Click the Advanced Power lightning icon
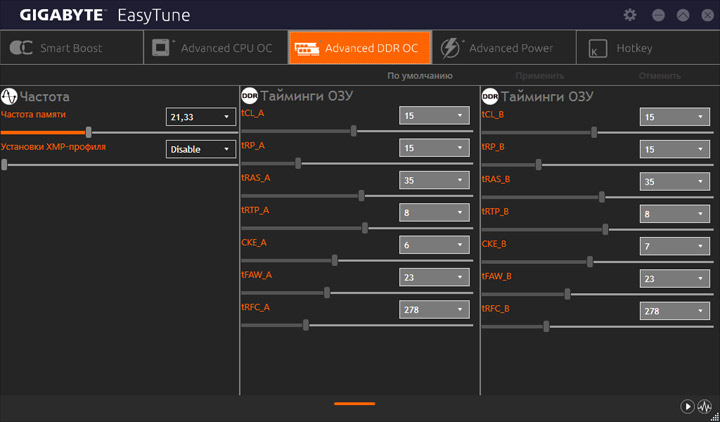720x422 pixels. [450, 48]
